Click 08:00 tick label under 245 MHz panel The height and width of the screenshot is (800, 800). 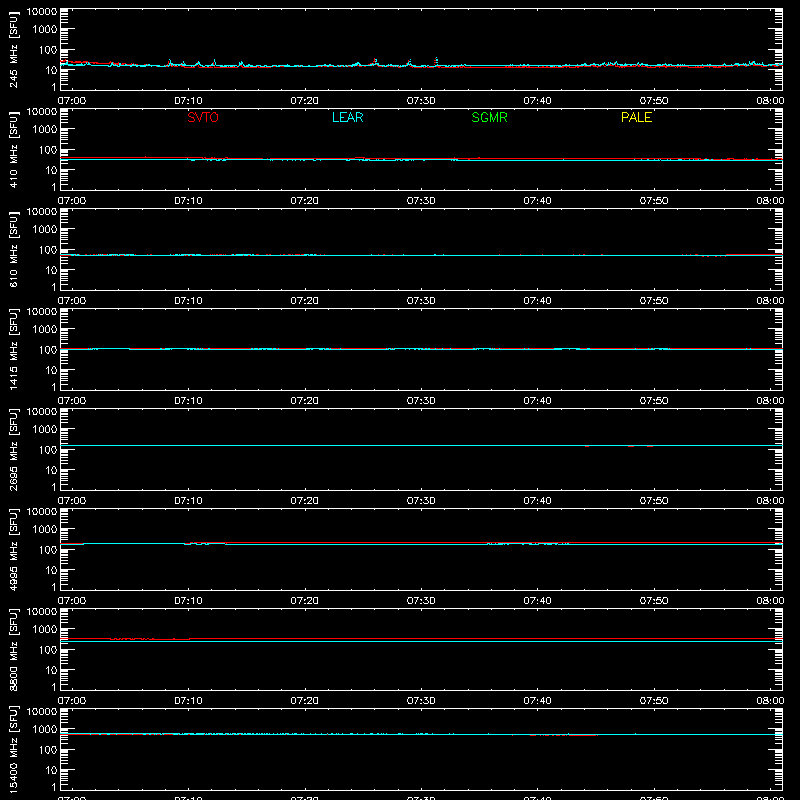pos(770,101)
